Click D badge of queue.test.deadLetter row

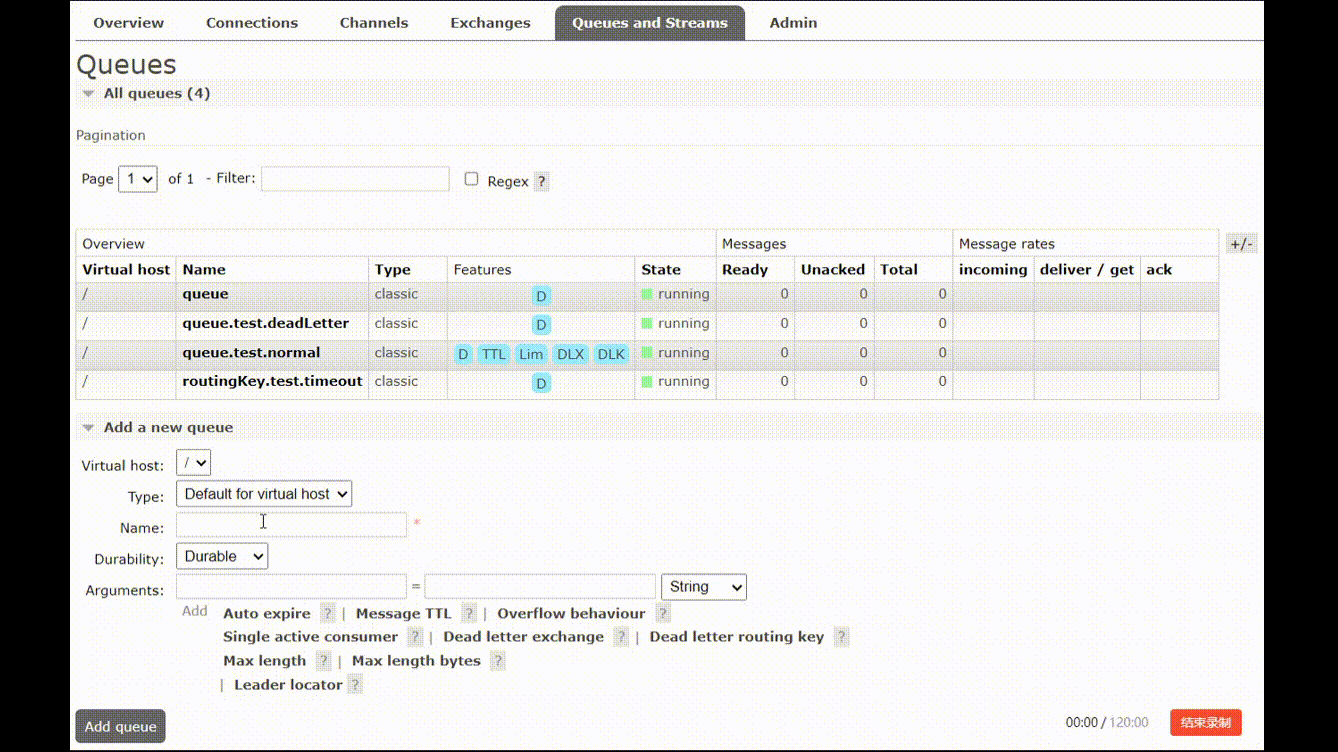(541, 325)
